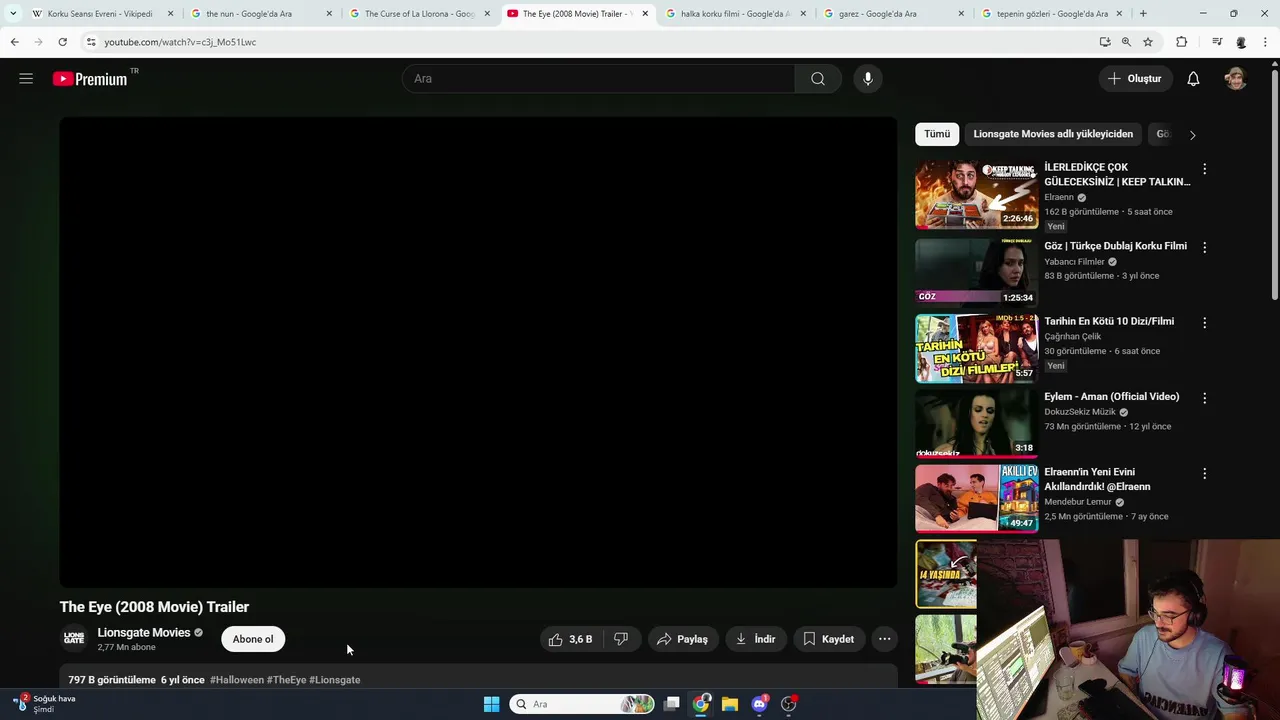Click the Windows taskbar search box
Viewport: 1280px width, 720px height.
(581, 704)
